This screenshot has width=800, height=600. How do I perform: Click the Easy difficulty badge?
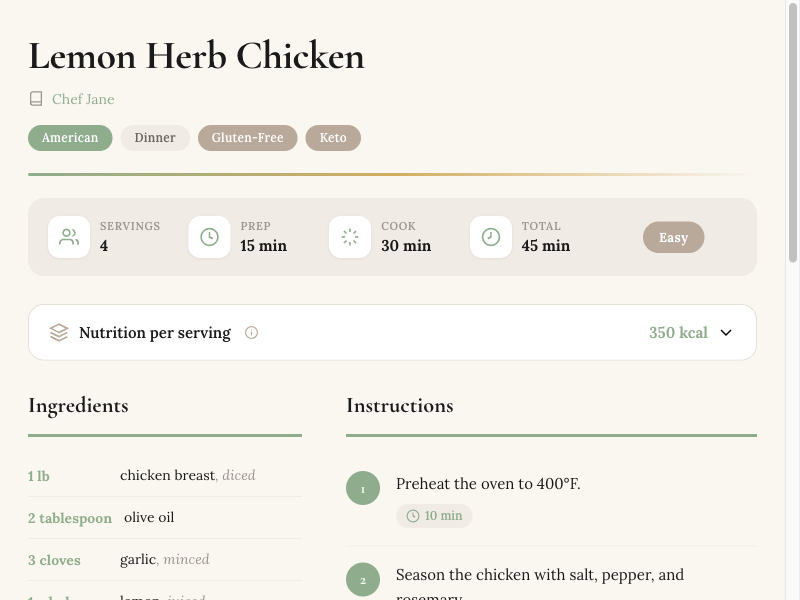point(673,237)
